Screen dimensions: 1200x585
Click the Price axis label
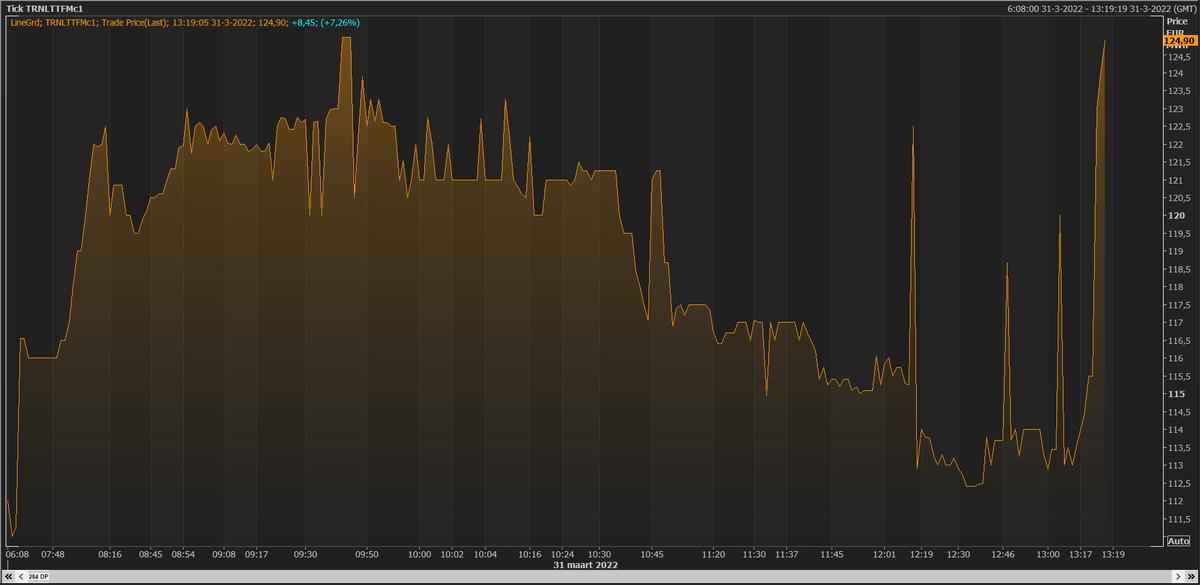pos(1177,21)
